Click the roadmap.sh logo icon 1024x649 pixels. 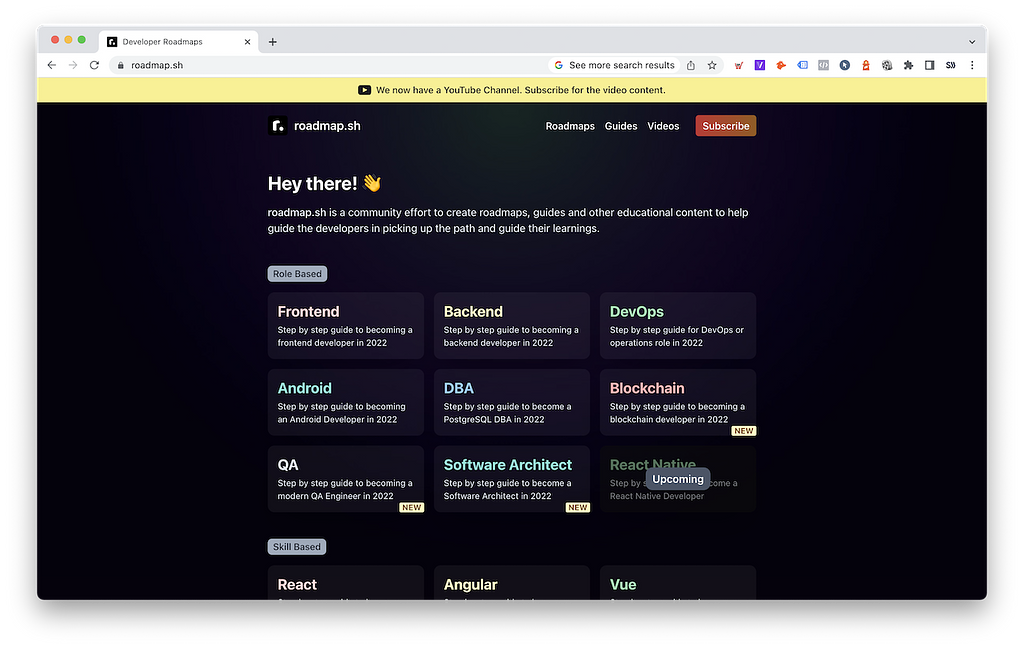click(x=278, y=125)
